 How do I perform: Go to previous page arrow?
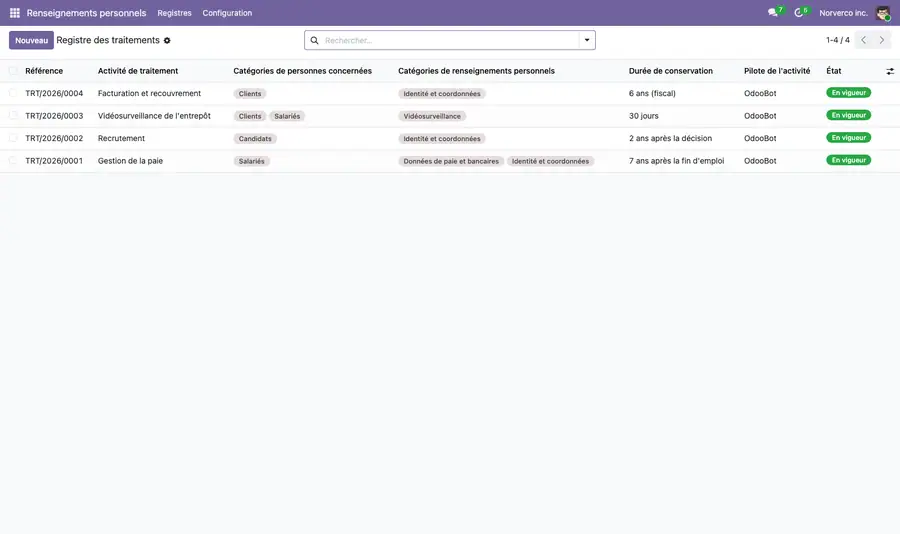pyautogui.click(x=863, y=40)
